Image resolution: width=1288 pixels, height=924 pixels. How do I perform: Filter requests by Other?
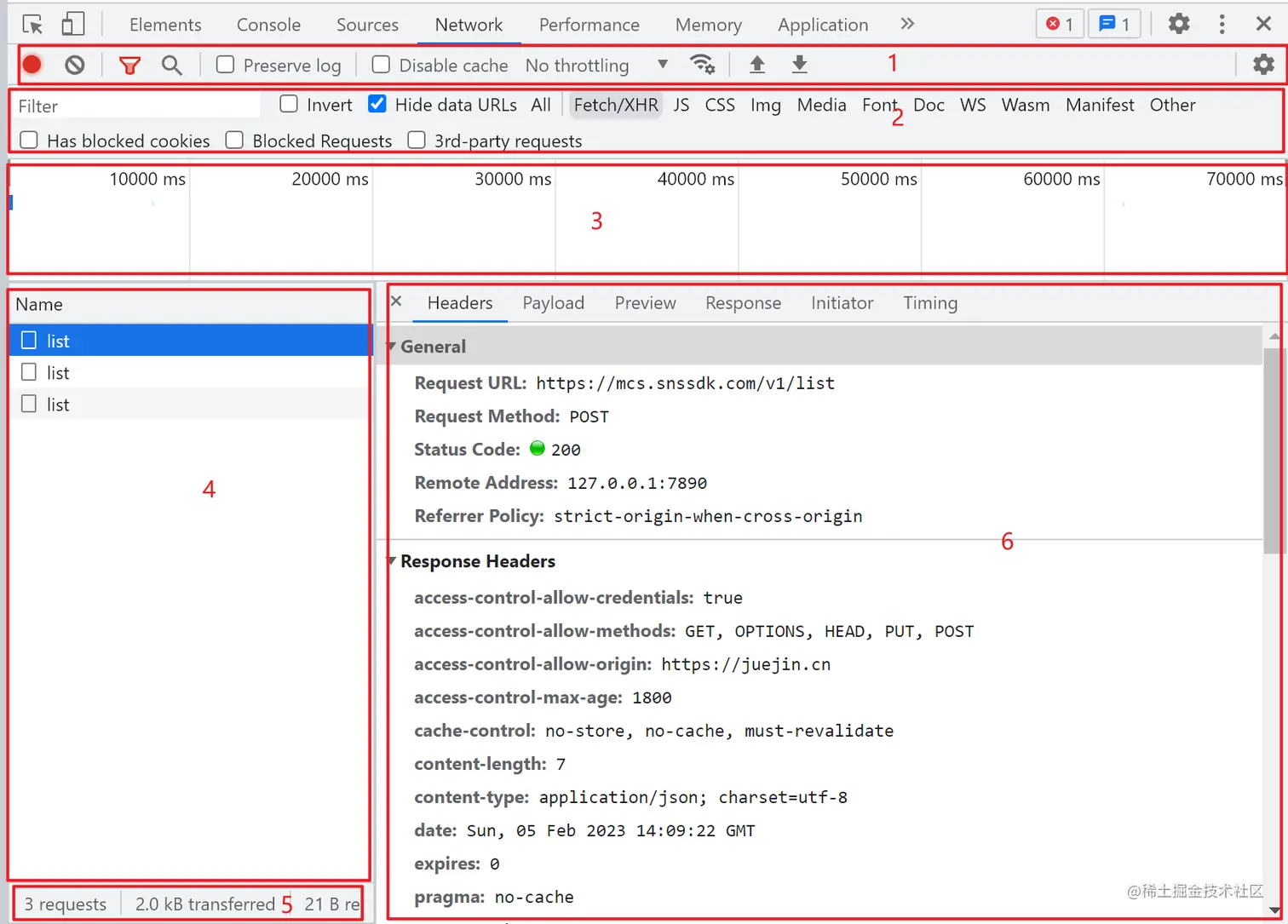coord(1172,105)
